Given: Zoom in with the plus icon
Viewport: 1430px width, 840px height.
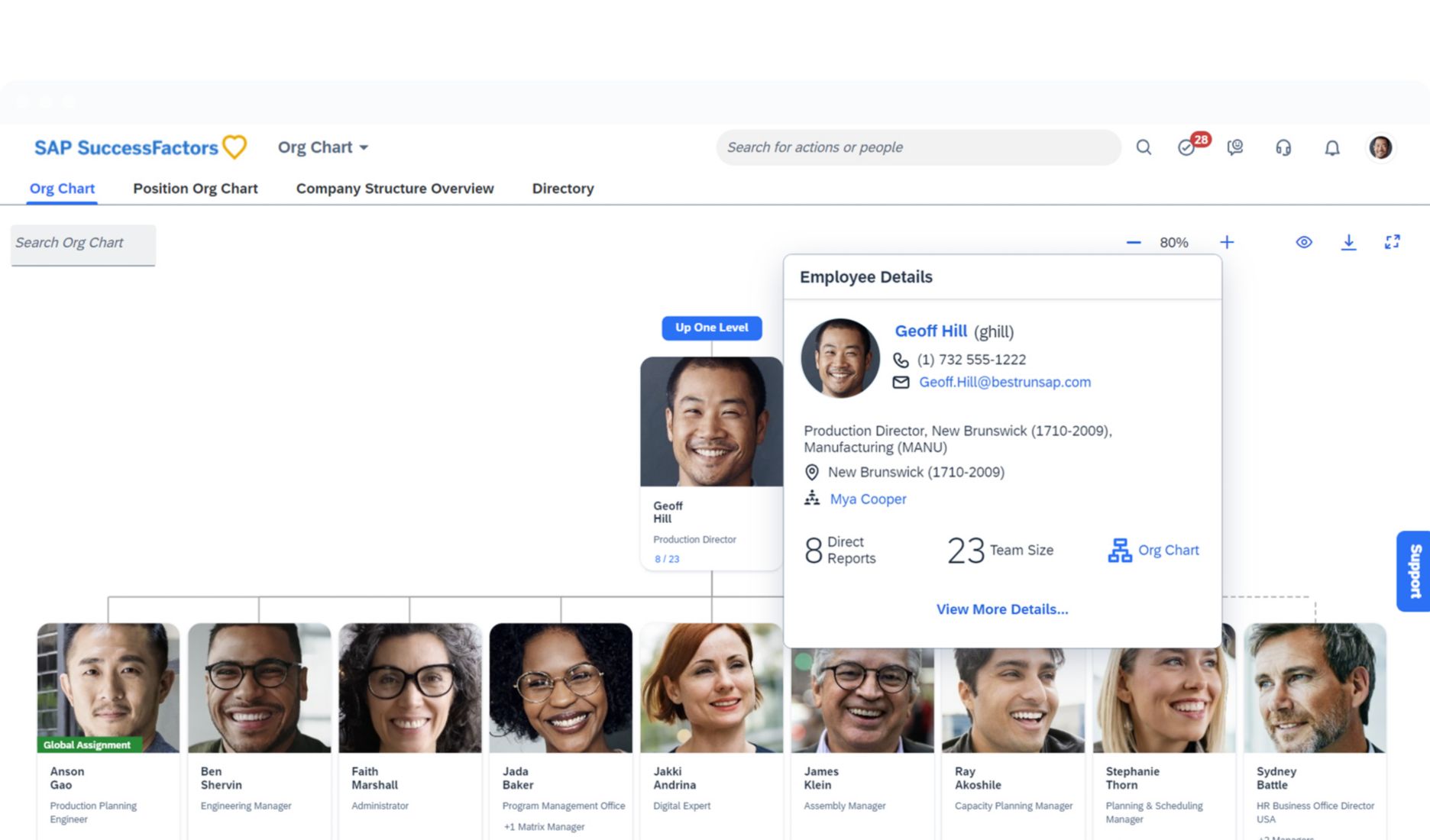Looking at the screenshot, I should pyautogui.click(x=1227, y=242).
